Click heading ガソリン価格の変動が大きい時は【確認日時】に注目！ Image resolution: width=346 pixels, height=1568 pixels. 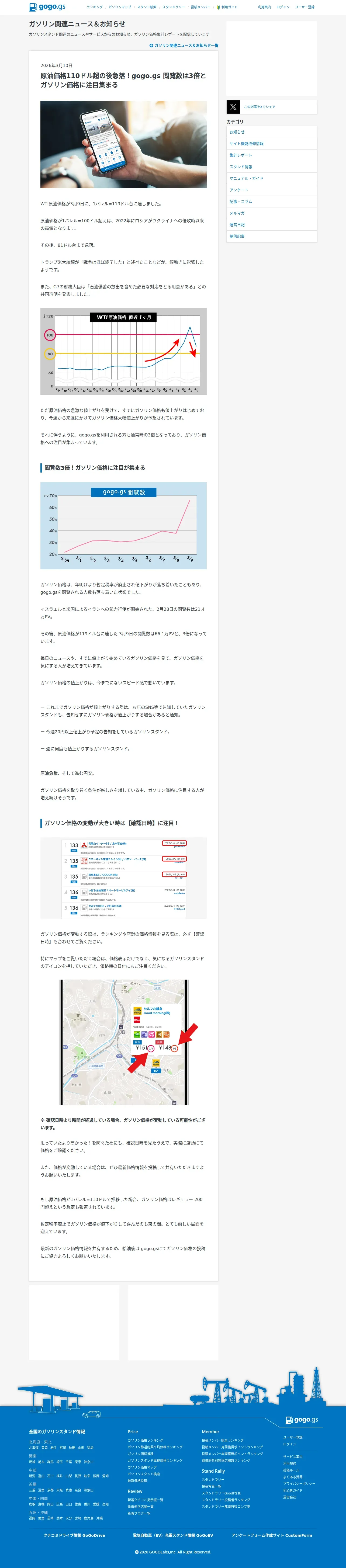pyautogui.click(x=112, y=823)
